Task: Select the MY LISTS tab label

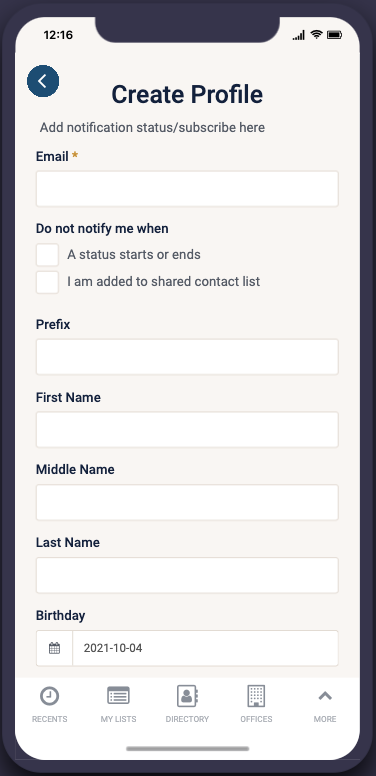Action: (x=118, y=719)
